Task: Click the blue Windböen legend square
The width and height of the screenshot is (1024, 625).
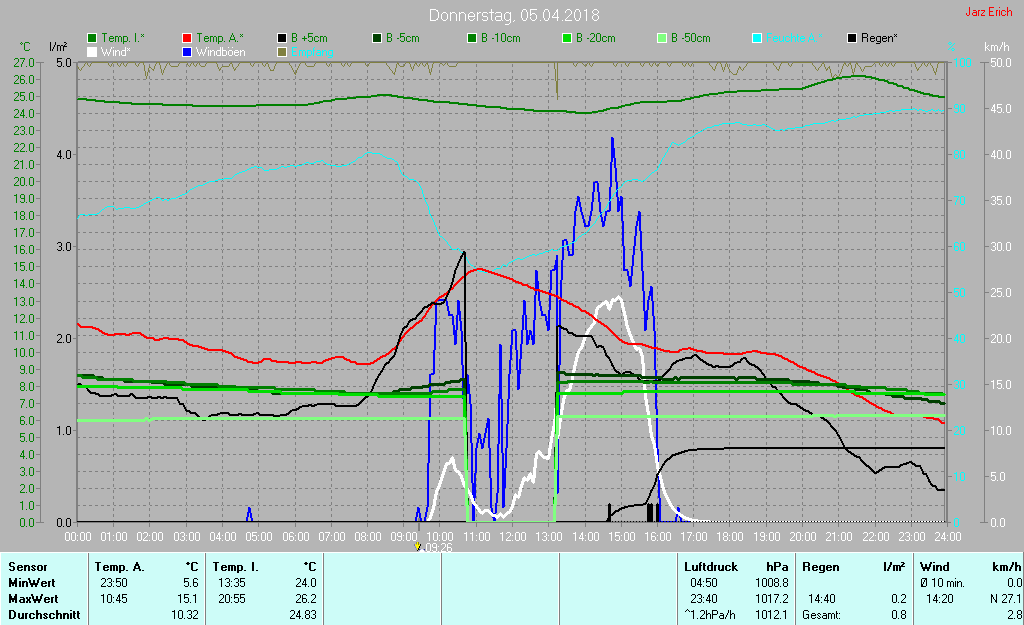Action: coord(189,51)
